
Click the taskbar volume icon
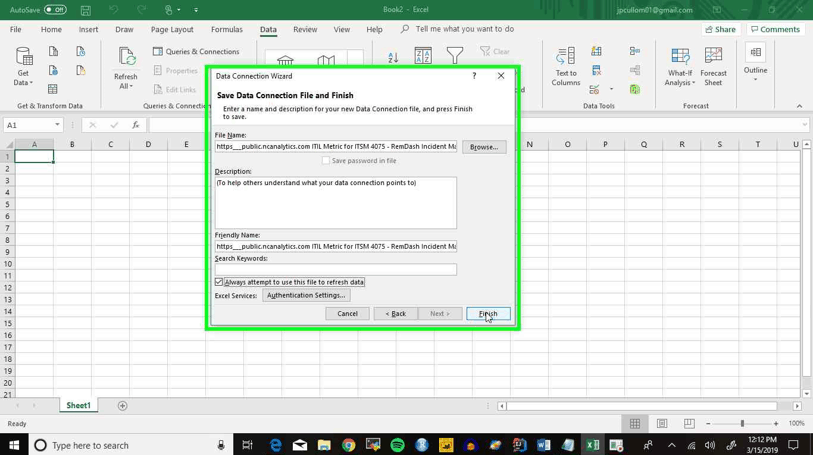coord(710,445)
